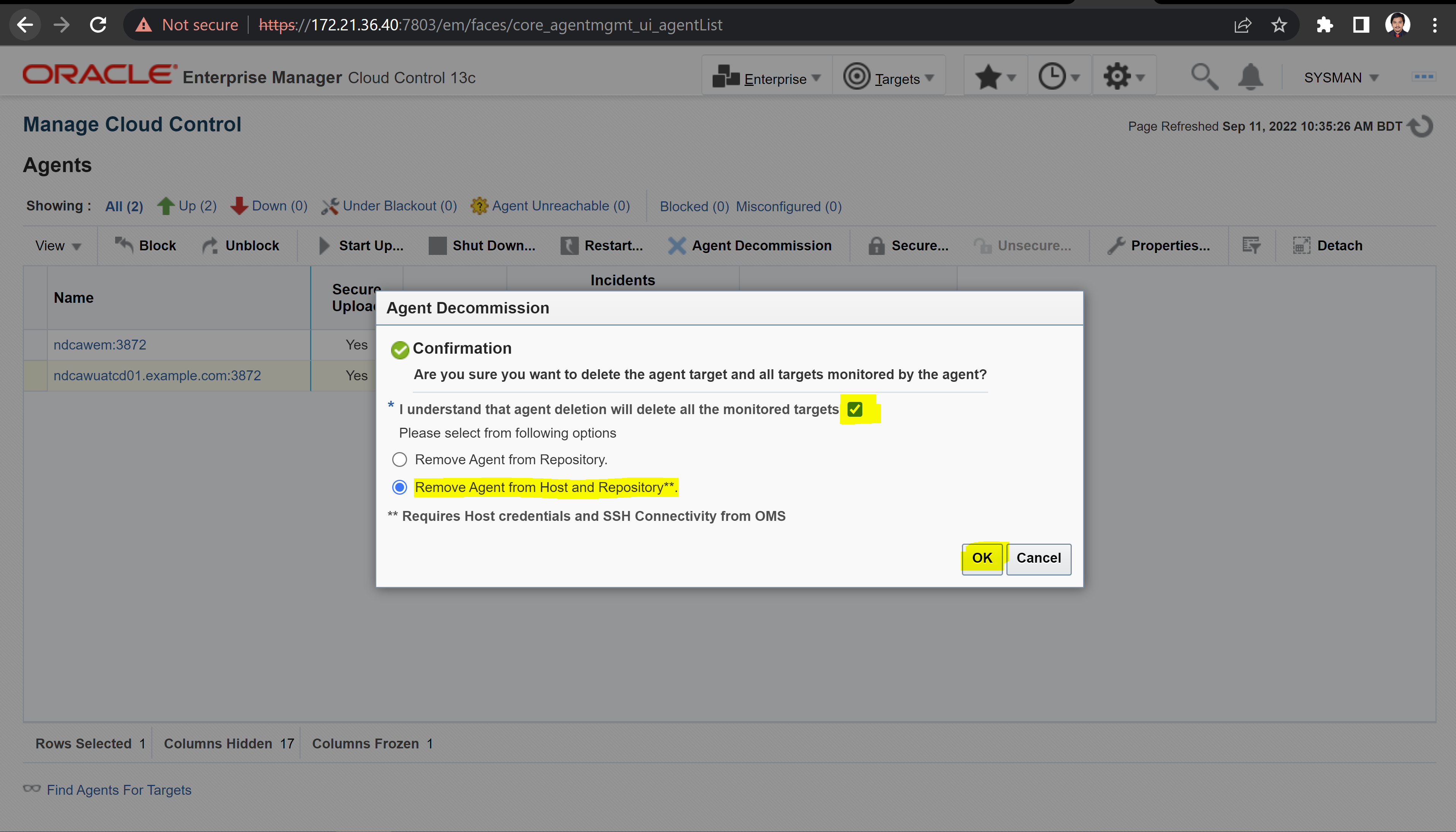This screenshot has height=832, width=1456.
Task: Bookmark this page with the star icon
Action: (1279, 25)
